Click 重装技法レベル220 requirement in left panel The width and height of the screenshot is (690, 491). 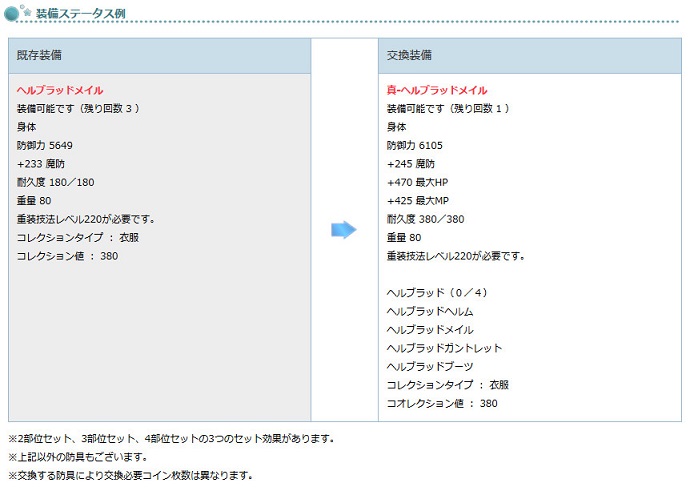[x=86, y=220]
